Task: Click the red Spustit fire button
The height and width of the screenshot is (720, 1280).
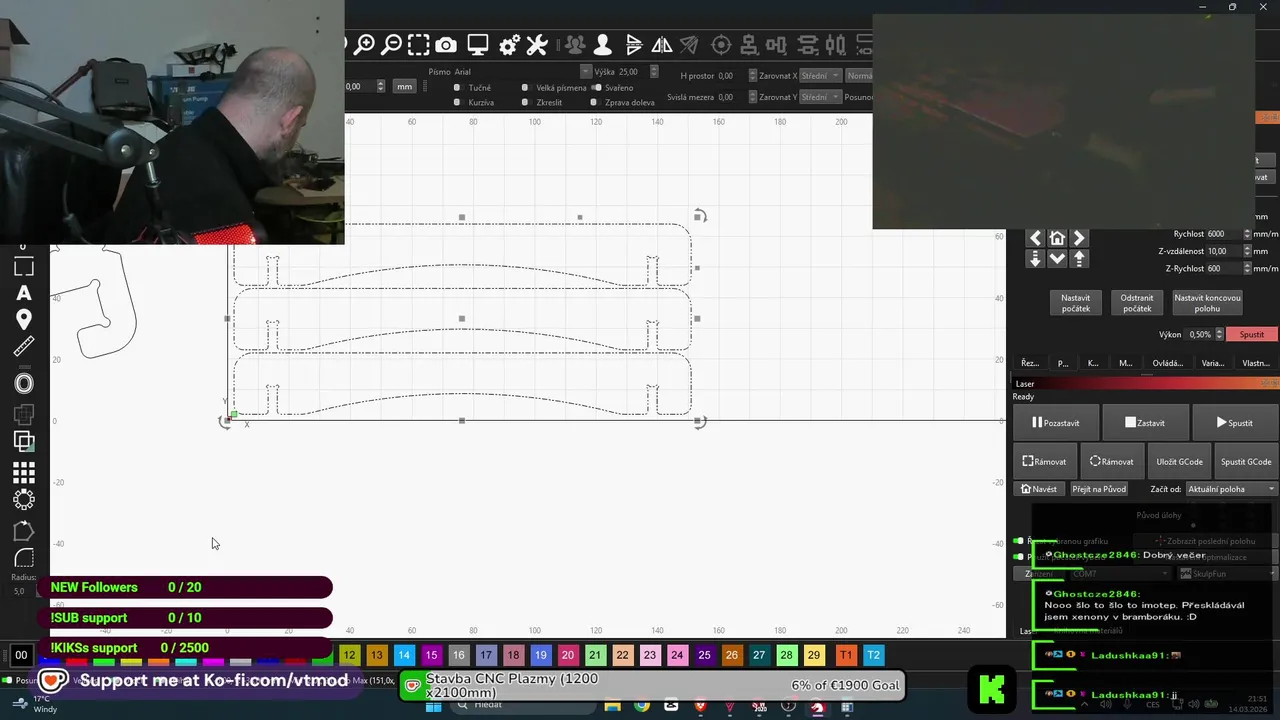Action: pyautogui.click(x=1252, y=334)
